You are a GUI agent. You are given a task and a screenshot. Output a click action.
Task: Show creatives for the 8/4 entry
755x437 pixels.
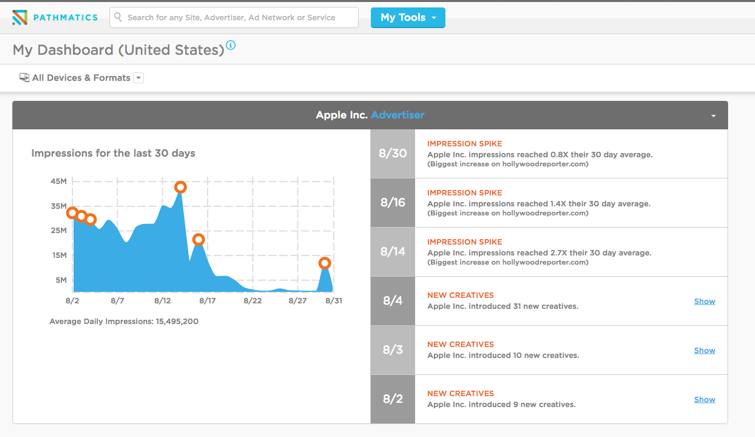click(x=704, y=301)
